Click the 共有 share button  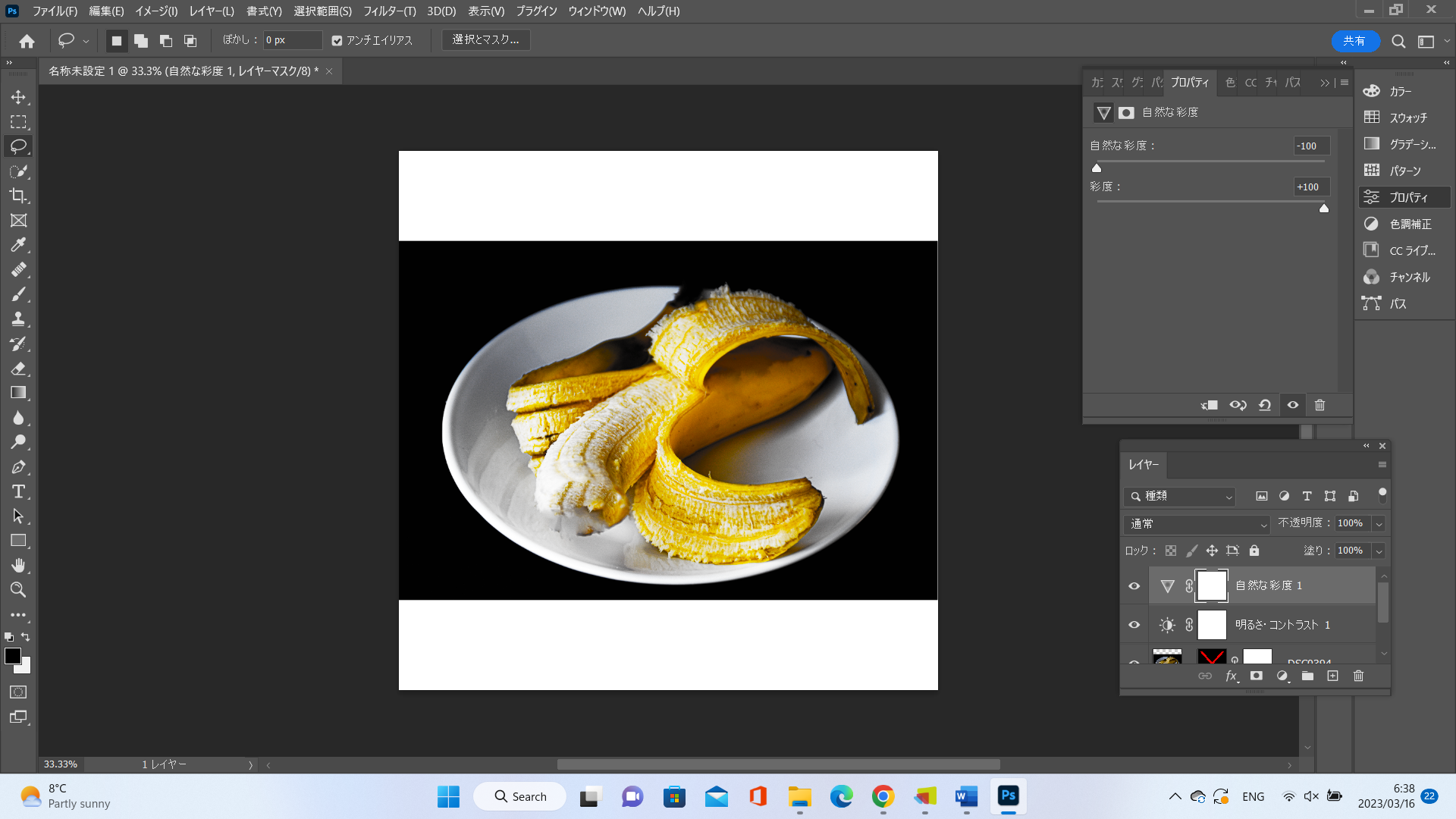pos(1354,41)
